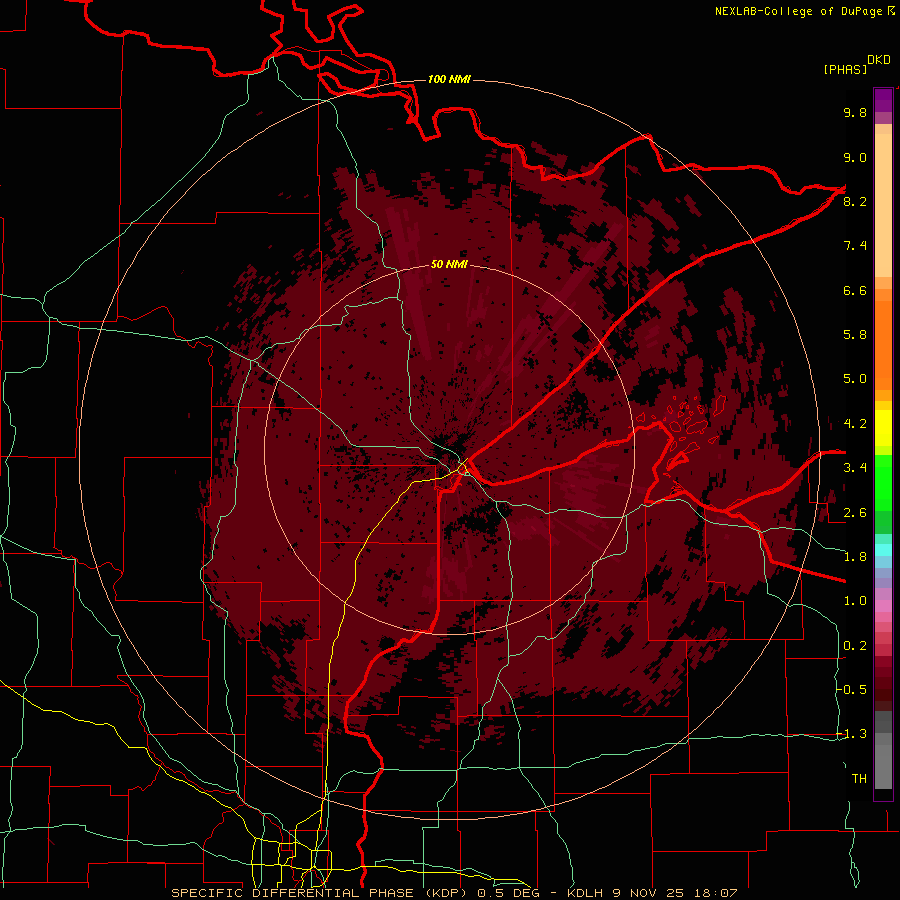Click the 9.8 value on color scale
The height and width of the screenshot is (900, 900).
(x=855, y=112)
